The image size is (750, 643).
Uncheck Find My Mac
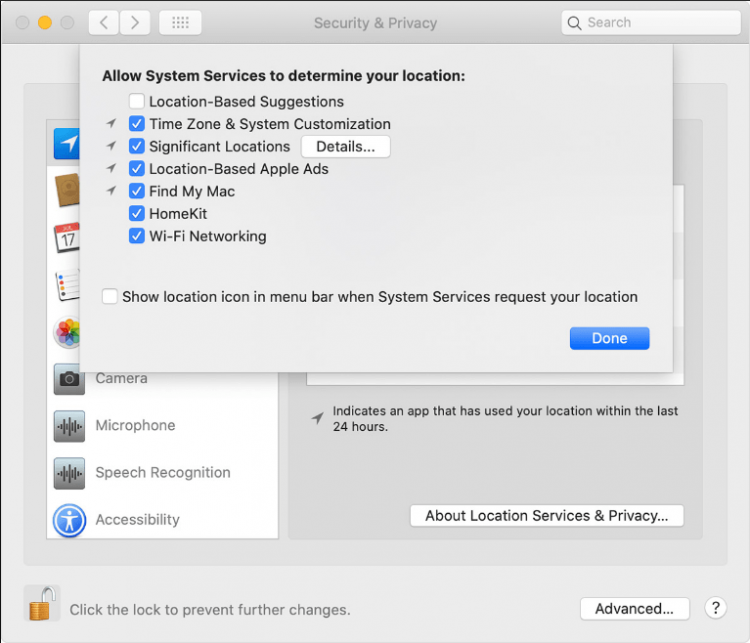pos(137,191)
